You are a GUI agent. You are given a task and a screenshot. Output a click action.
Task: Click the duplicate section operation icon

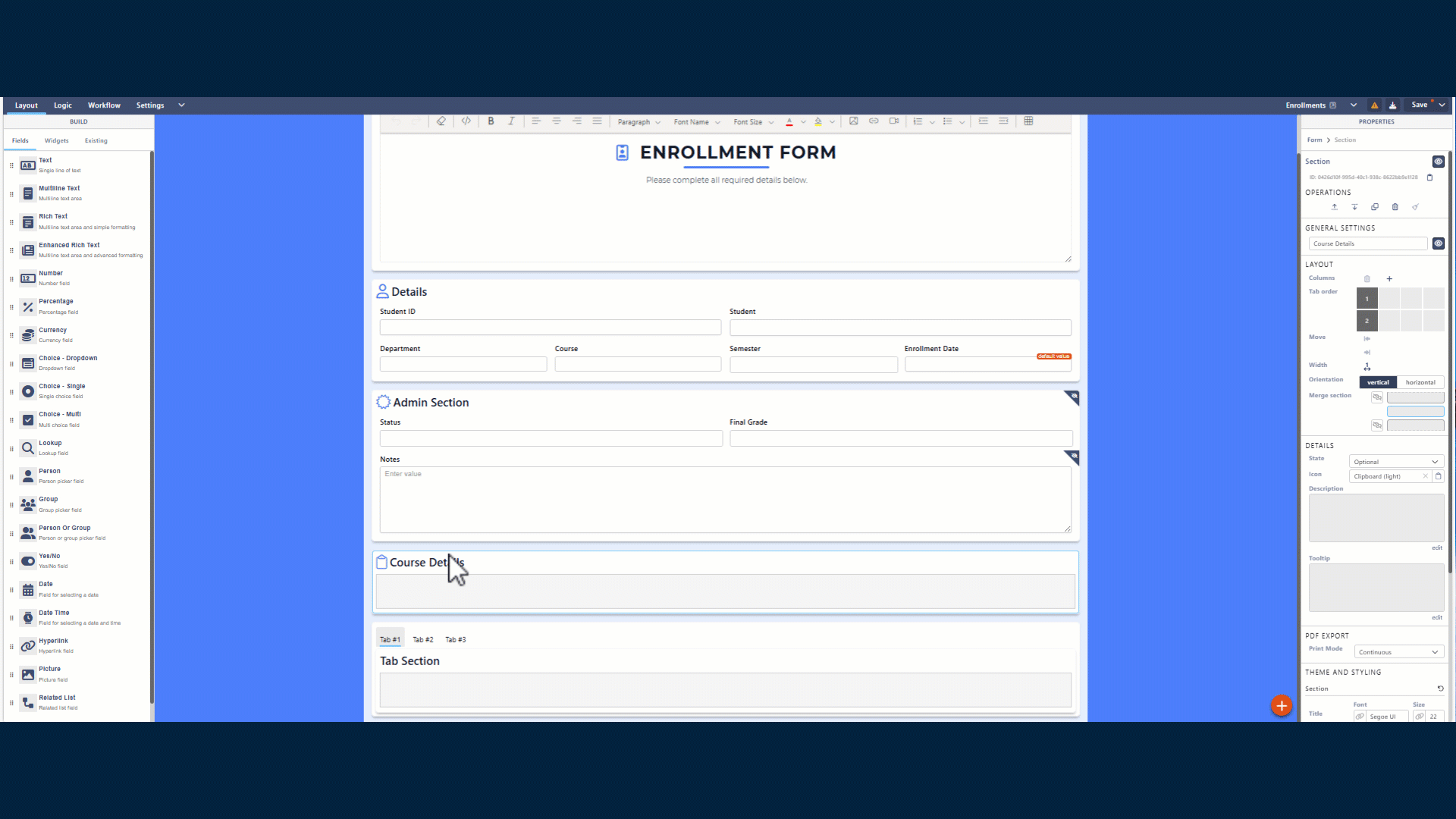point(1375,207)
